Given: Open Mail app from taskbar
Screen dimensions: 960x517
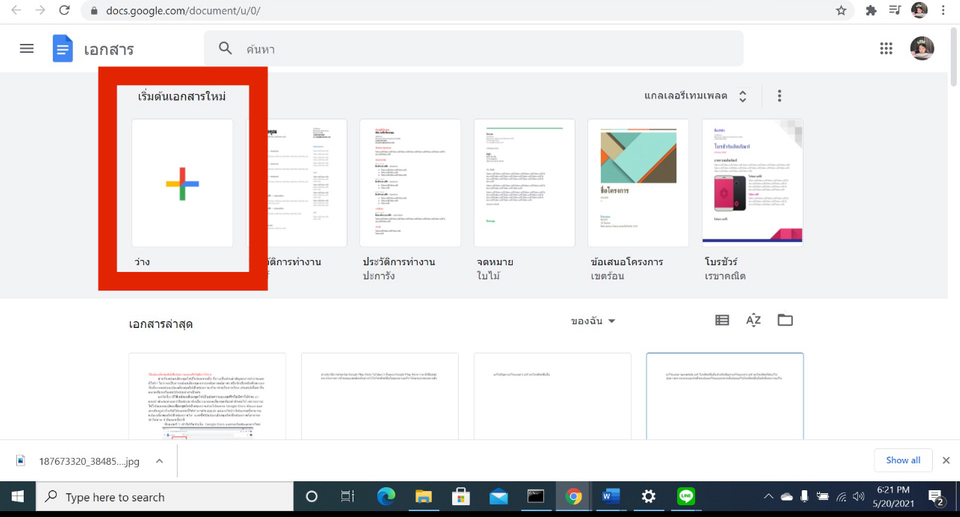Looking at the screenshot, I should [498, 497].
